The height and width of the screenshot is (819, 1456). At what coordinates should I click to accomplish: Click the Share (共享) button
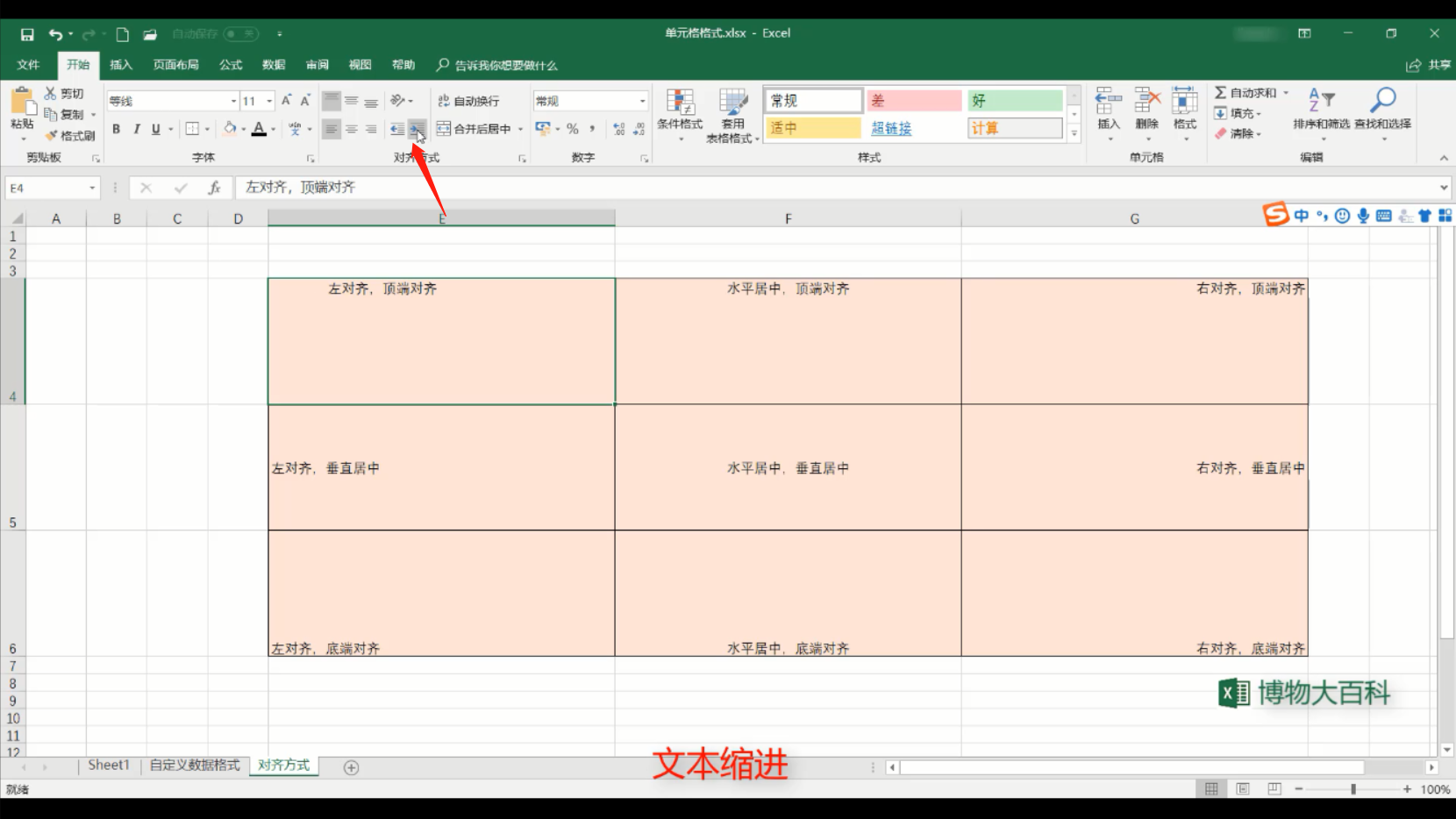click(x=1429, y=65)
